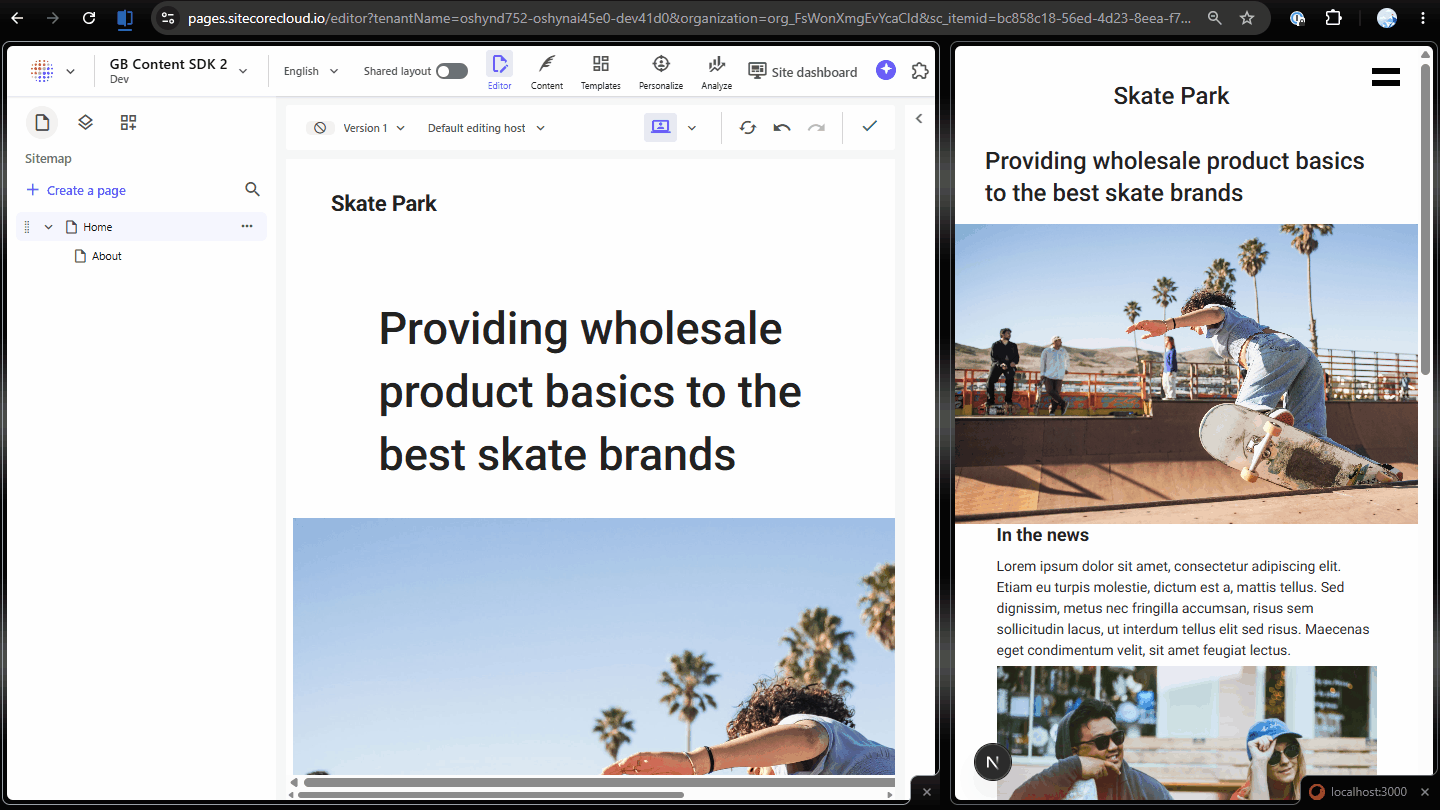The height and width of the screenshot is (810, 1440).
Task: Open the hamburger menu in preview window
Action: click(1386, 77)
